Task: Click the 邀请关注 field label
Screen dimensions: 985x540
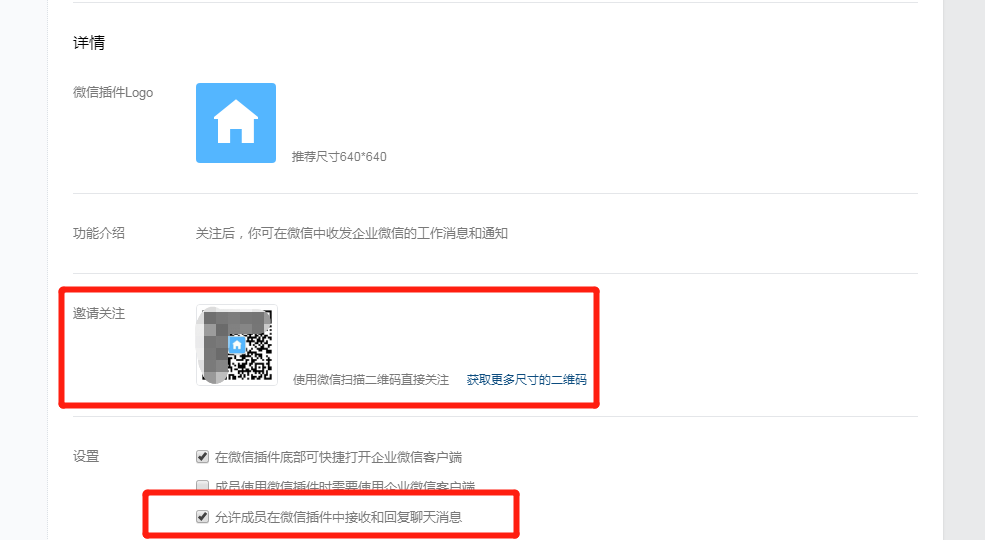Action: click(x=99, y=313)
